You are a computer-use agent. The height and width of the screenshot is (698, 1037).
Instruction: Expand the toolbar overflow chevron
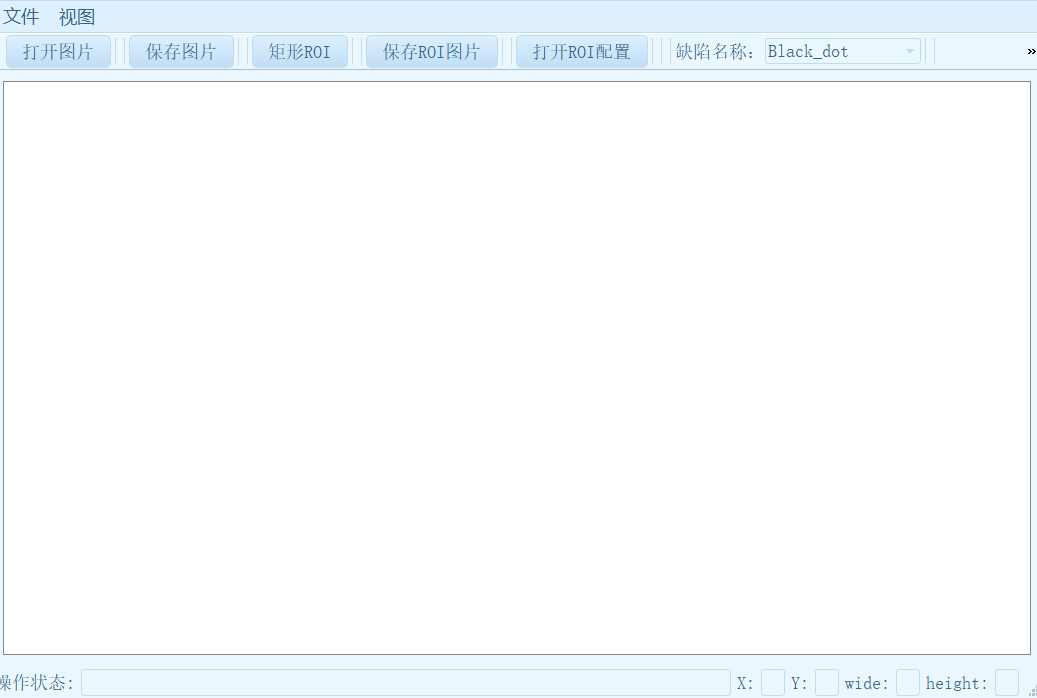pos(1031,52)
